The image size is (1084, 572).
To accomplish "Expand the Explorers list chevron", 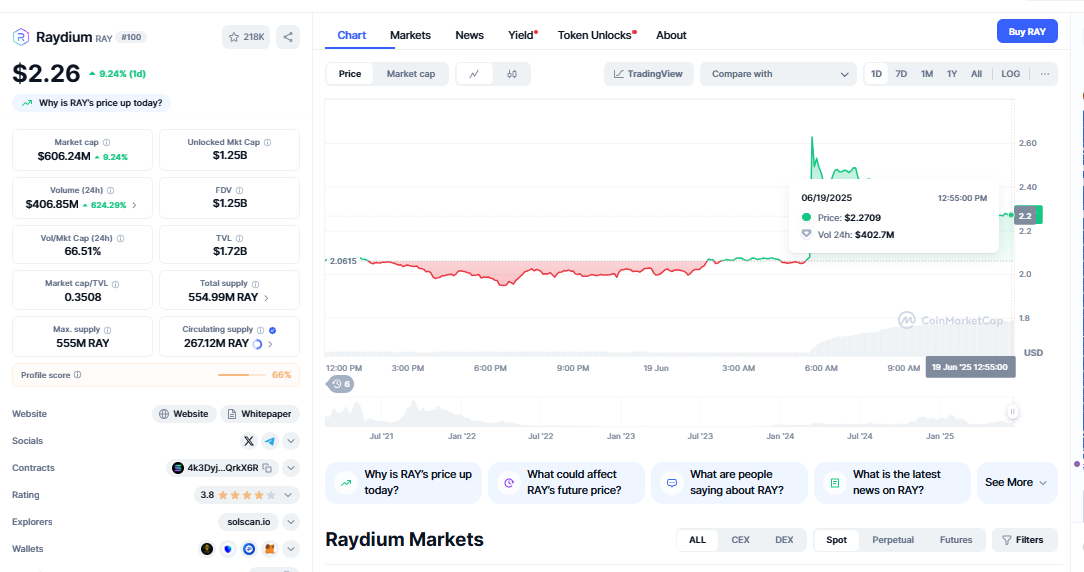I will tap(291, 522).
